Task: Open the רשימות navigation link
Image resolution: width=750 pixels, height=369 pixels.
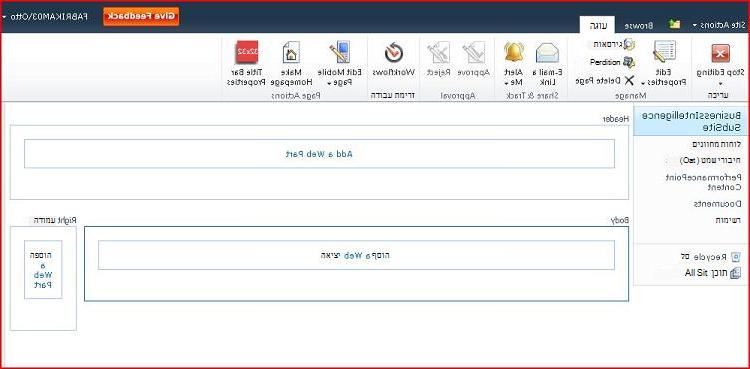Action: pos(729,220)
